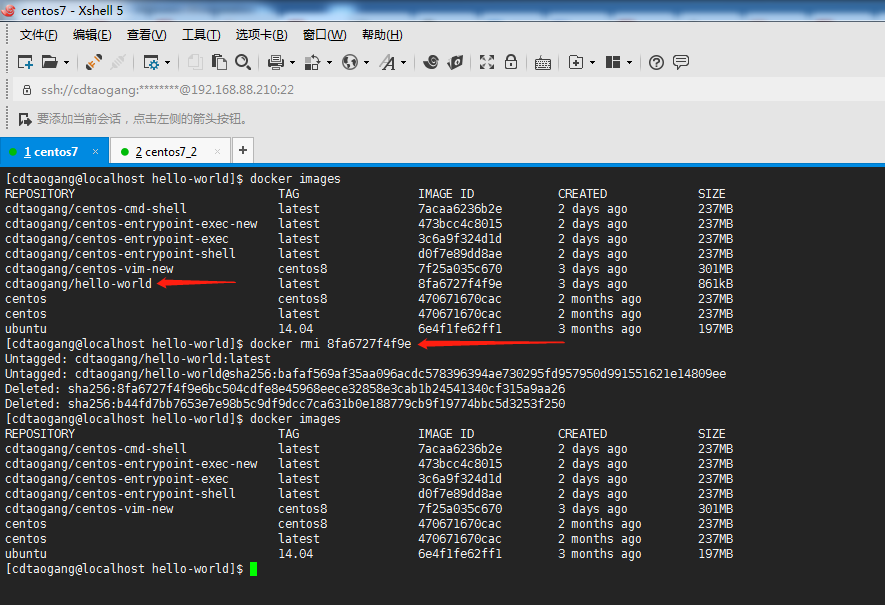Expand the tab layout dropdown arrow
The width and height of the screenshot is (885, 605).
(629, 62)
